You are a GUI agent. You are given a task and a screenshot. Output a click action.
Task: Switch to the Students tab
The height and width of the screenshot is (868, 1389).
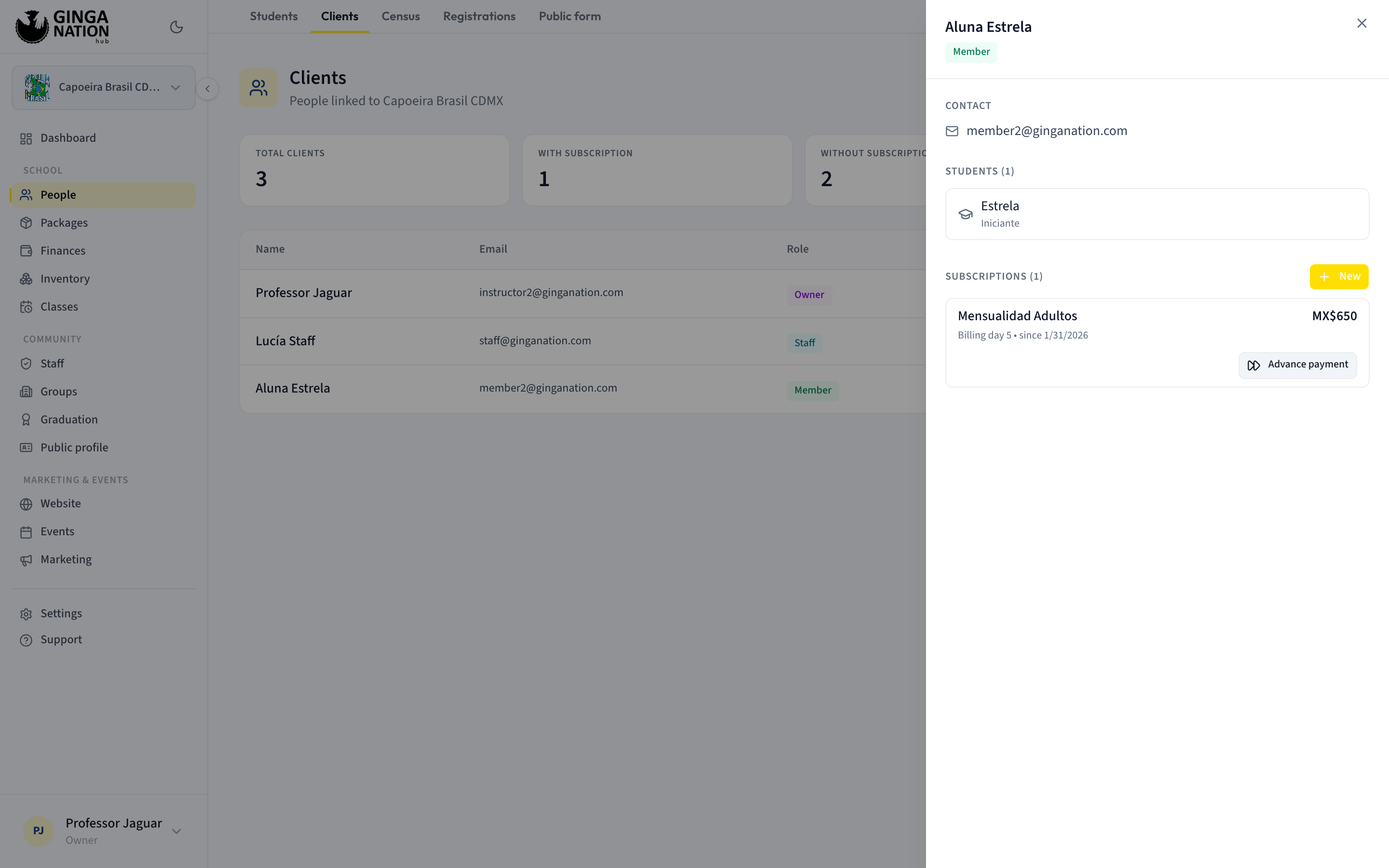click(x=274, y=17)
